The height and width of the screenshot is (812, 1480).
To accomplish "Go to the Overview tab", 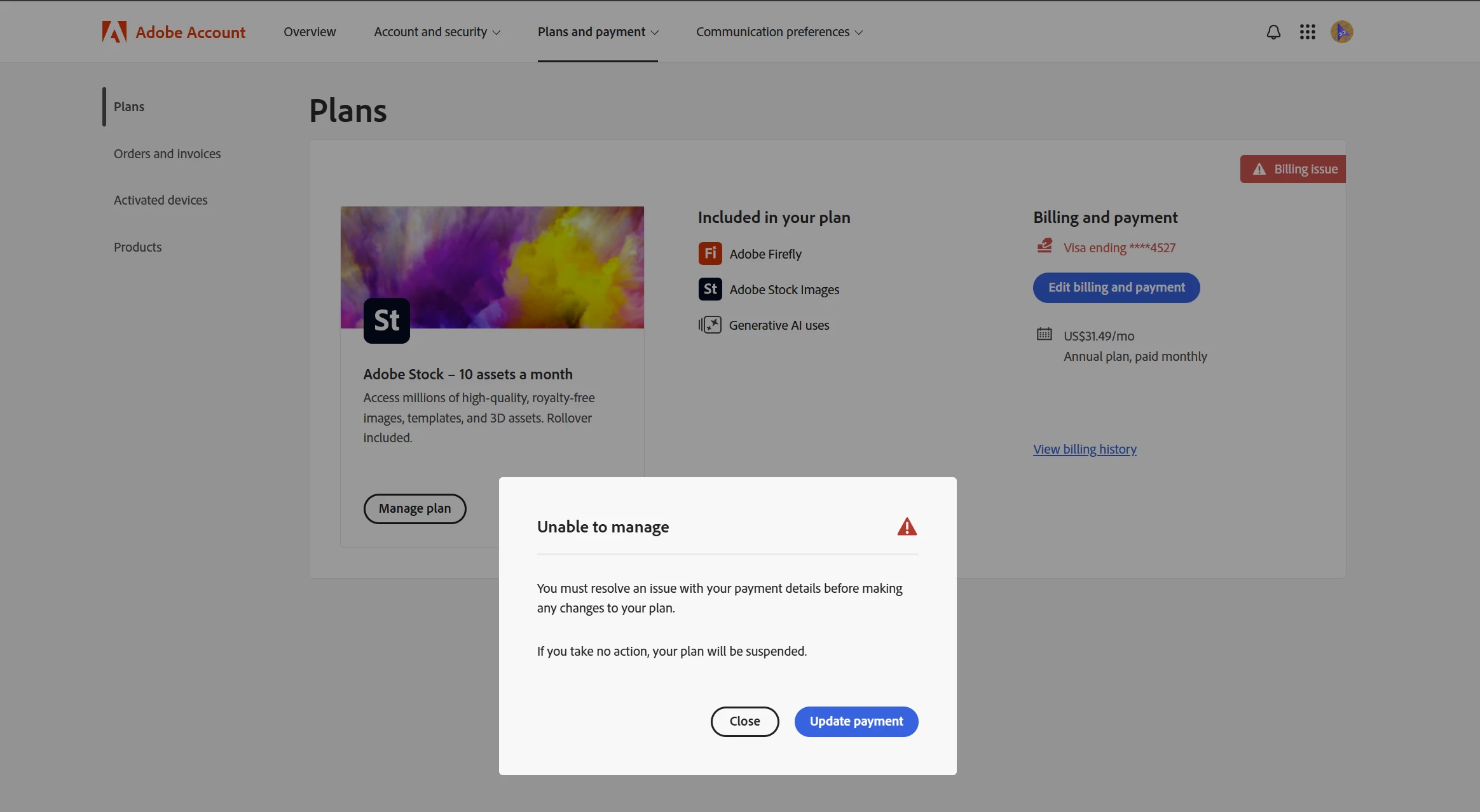I will (x=310, y=32).
